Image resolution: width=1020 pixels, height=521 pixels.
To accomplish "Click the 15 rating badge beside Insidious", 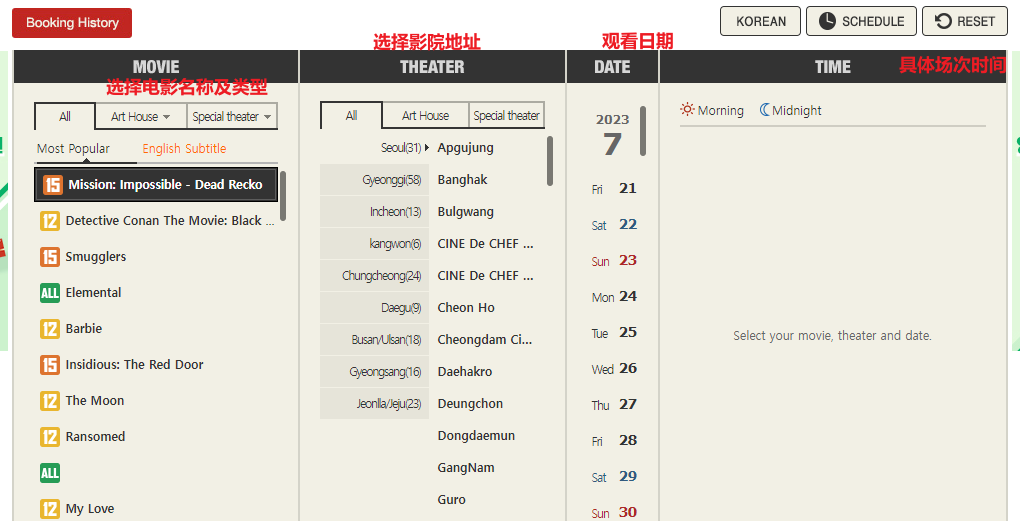I will 50,365.
